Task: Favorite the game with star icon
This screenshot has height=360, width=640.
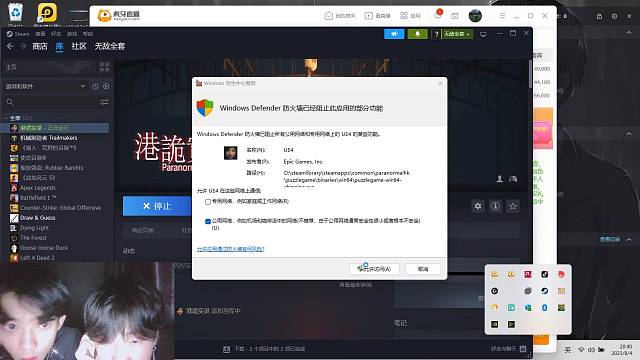Action: [x=513, y=206]
